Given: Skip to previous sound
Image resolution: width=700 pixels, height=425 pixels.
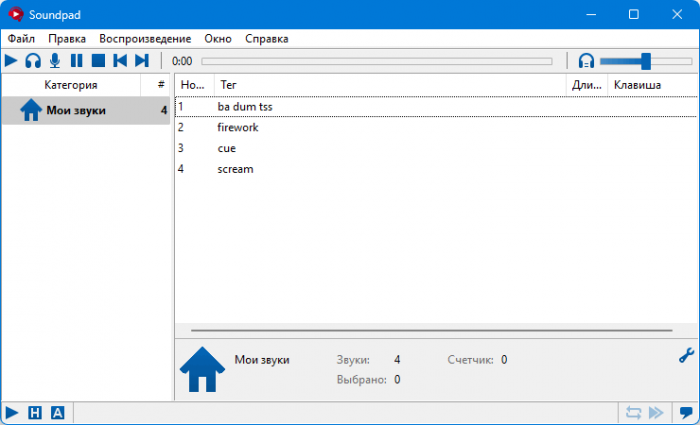Looking at the screenshot, I should (x=120, y=60).
